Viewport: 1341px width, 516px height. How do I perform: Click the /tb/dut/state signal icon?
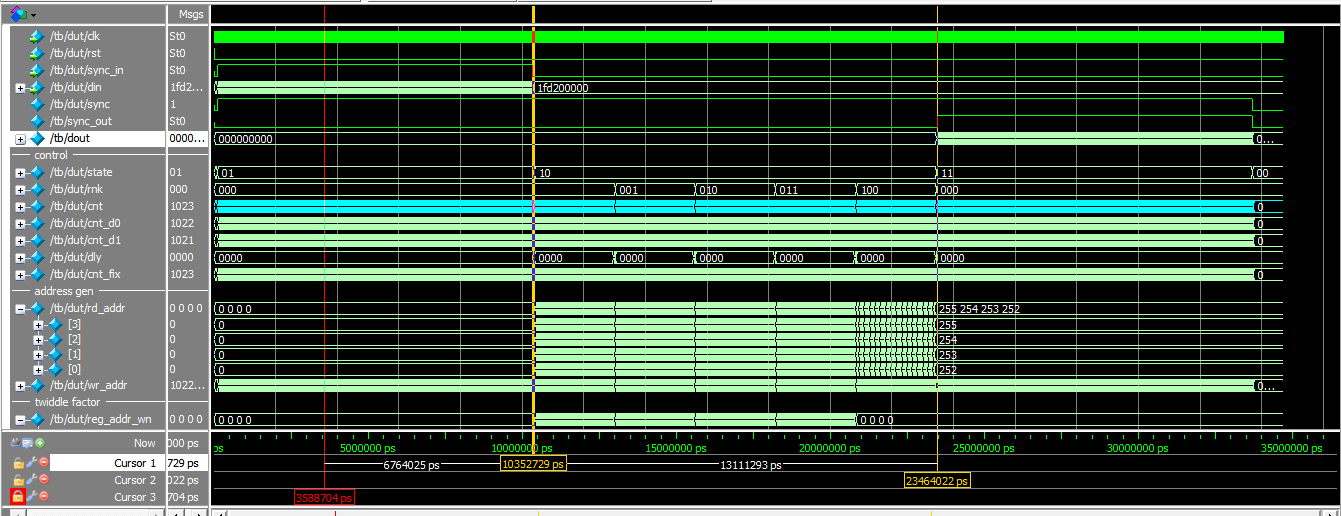(x=38, y=172)
